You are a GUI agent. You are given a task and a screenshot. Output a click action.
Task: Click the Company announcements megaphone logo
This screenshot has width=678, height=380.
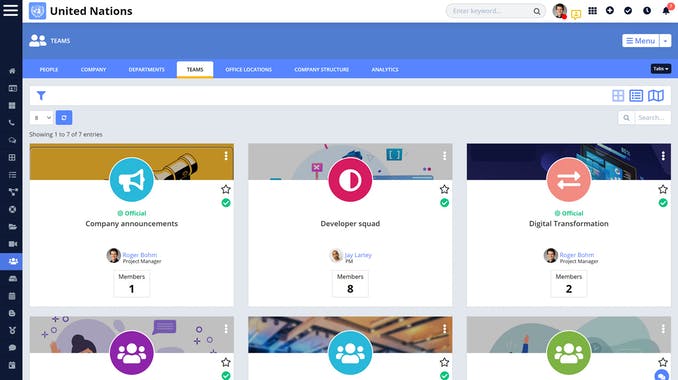tap(131, 180)
